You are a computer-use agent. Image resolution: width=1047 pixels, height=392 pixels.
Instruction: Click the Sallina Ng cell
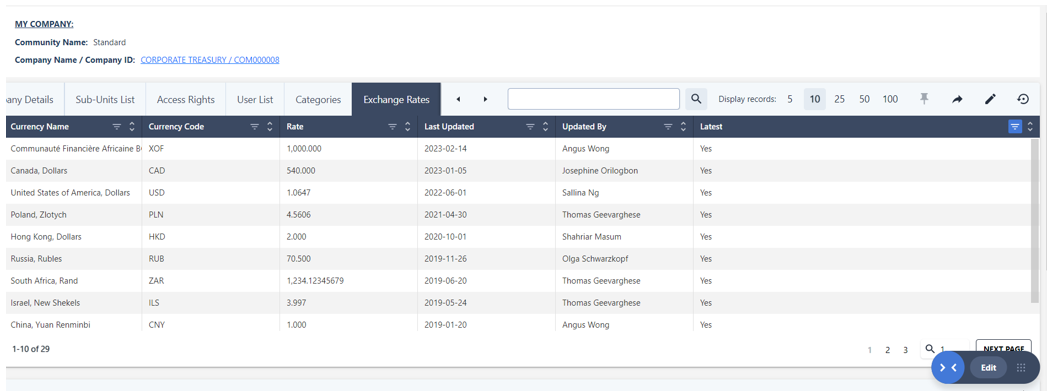tap(624, 193)
